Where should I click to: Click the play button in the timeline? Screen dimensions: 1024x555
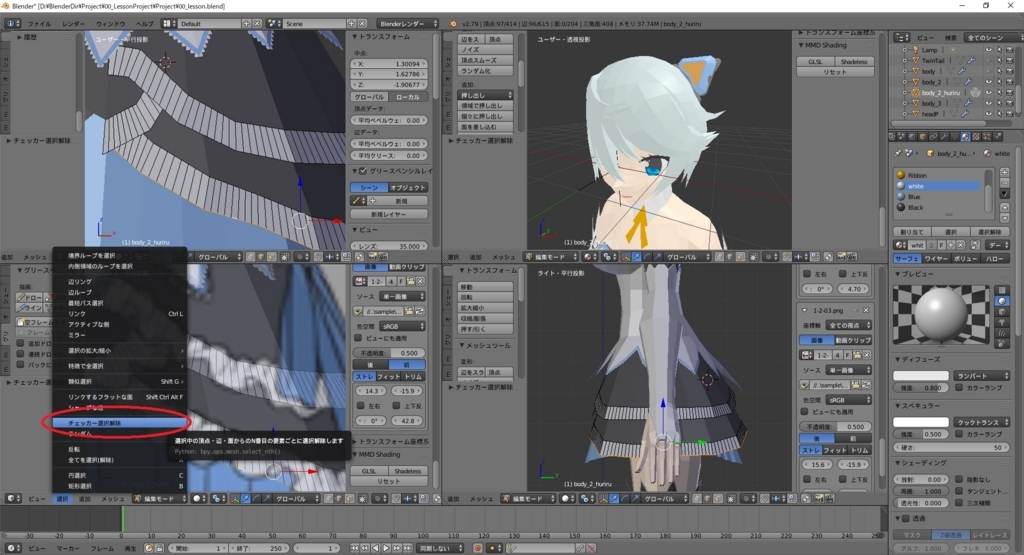pyautogui.click(x=386, y=548)
